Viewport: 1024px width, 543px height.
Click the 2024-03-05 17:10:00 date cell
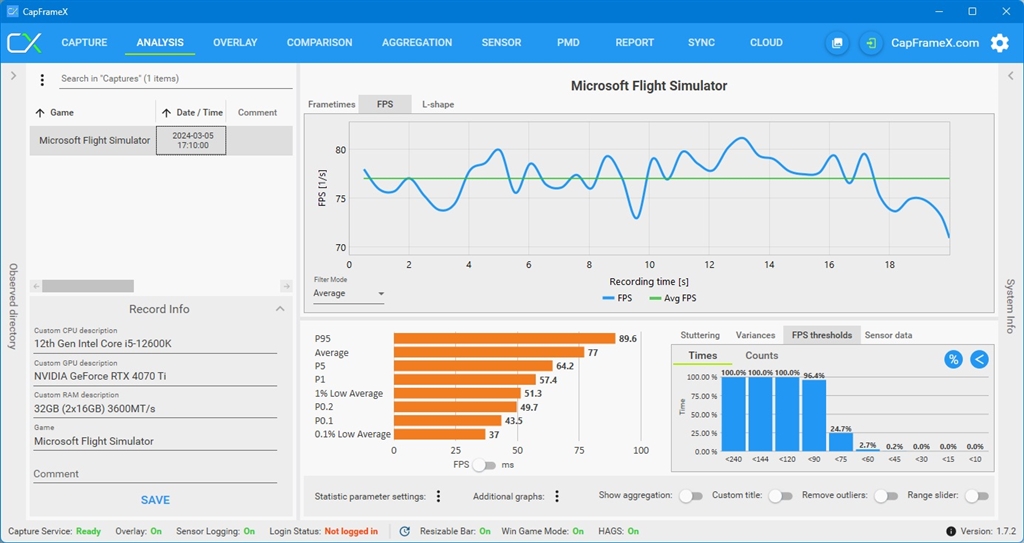(x=191, y=140)
